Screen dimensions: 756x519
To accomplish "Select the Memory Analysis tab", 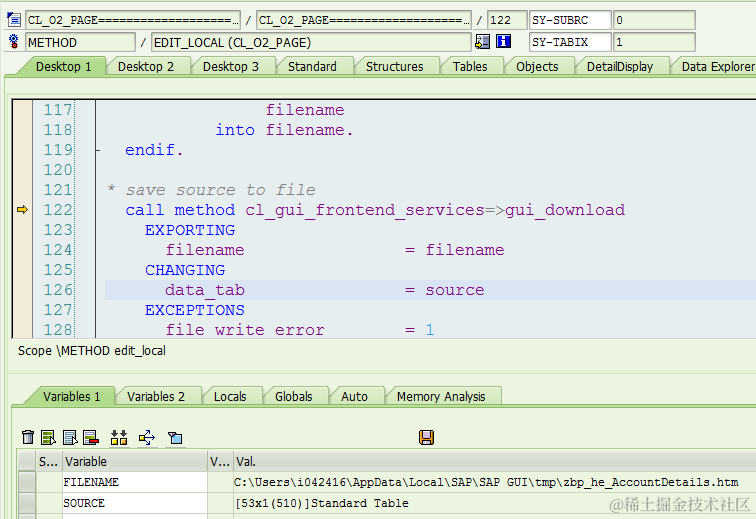I will 441,396.
